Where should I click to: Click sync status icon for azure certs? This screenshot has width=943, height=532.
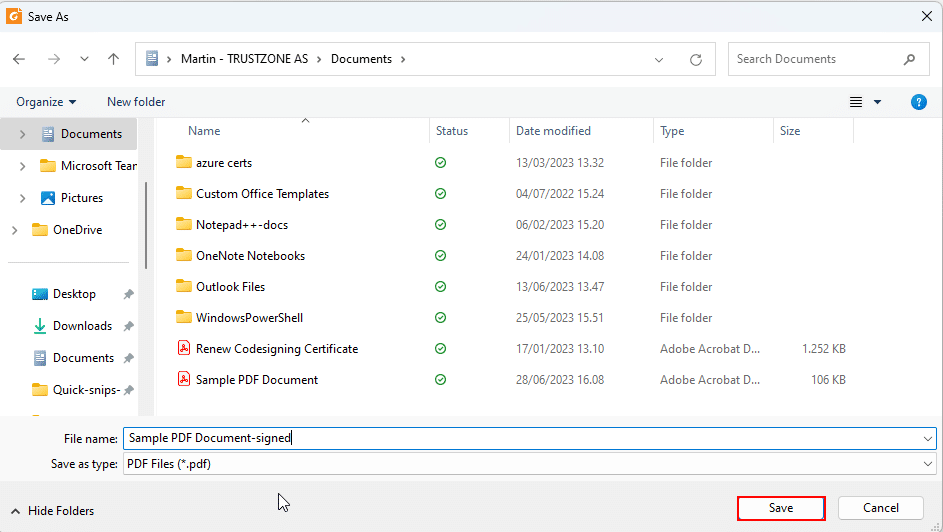[x=440, y=163]
